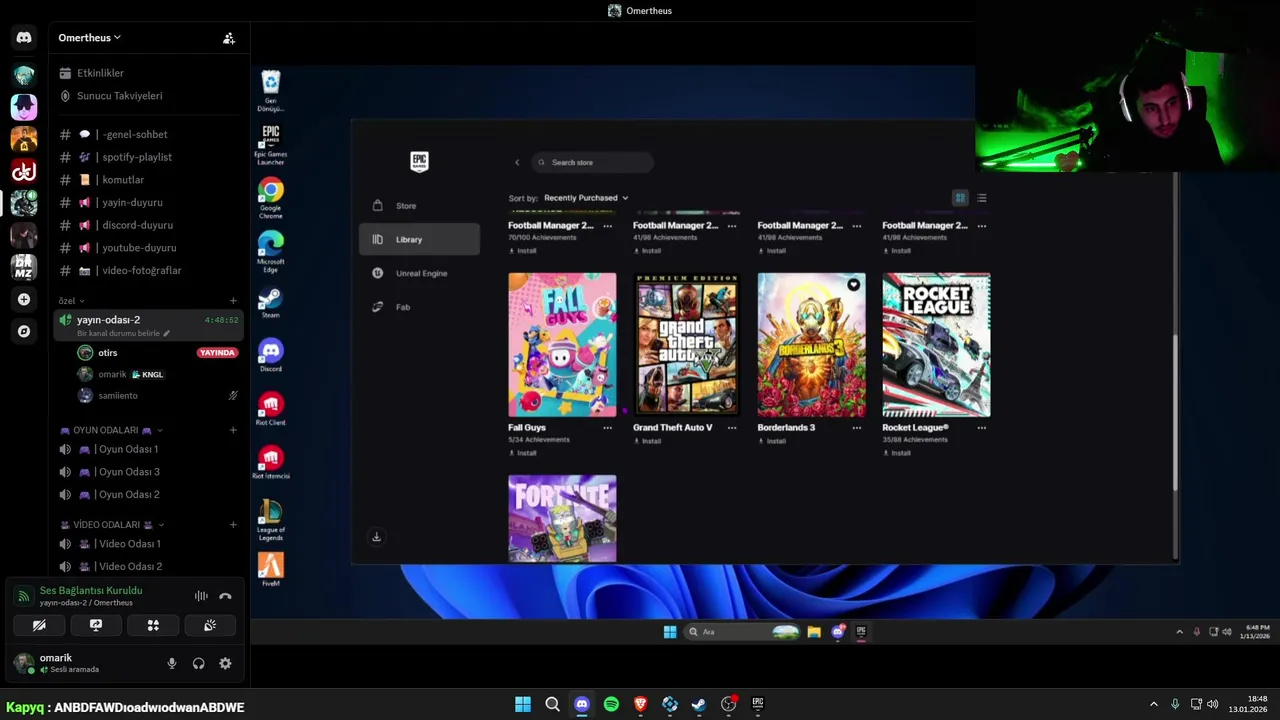Select Store in Epic launcher sidebar

tap(419, 206)
